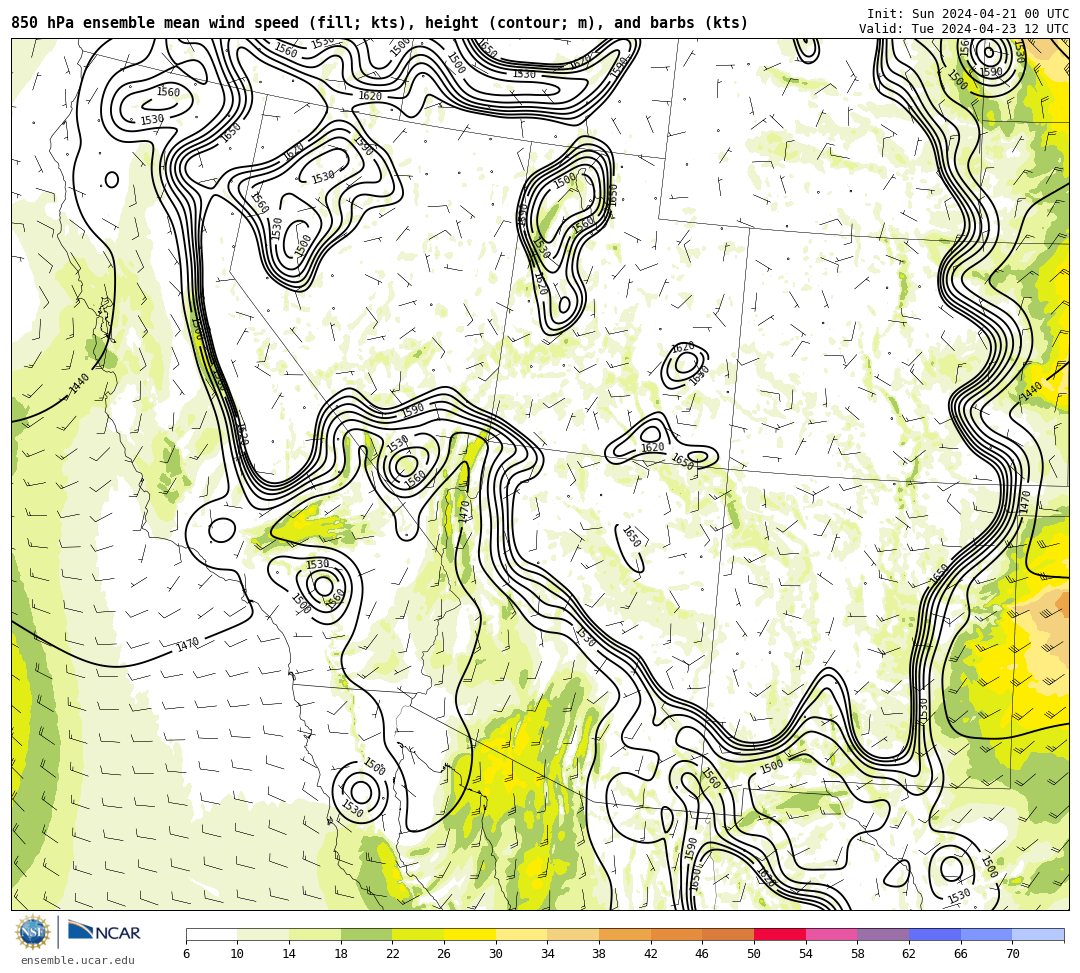Click the colorbar tick label 38
Image resolution: width=1080 pixels, height=973 pixels.
(599, 954)
